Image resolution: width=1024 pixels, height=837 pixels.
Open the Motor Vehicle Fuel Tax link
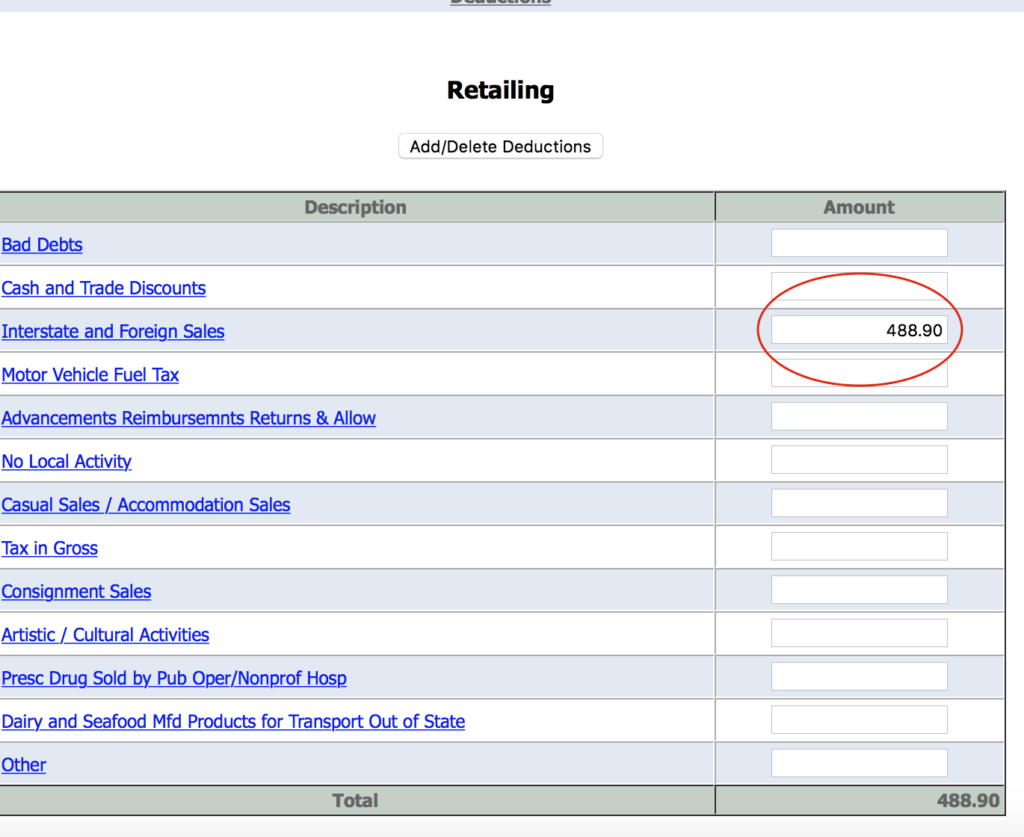point(90,375)
